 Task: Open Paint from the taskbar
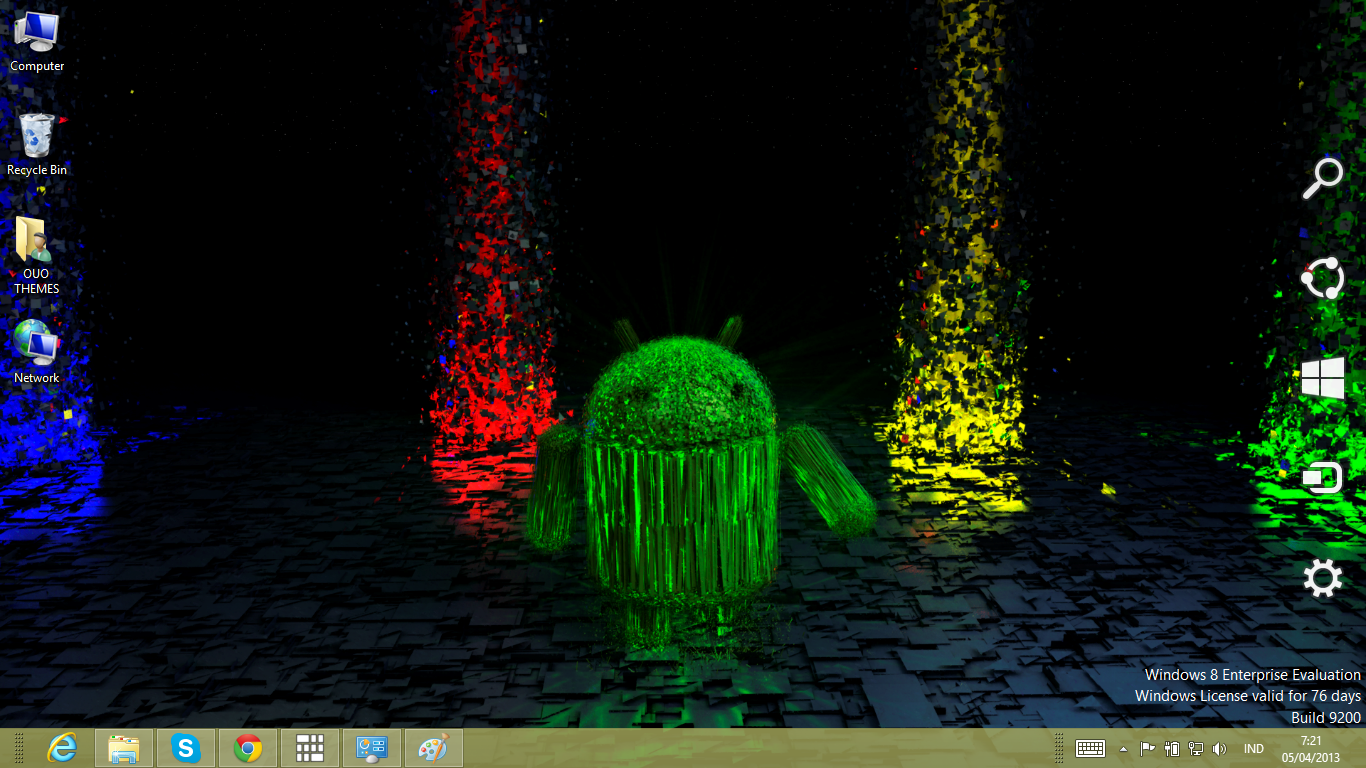pyautogui.click(x=434, y=748)
